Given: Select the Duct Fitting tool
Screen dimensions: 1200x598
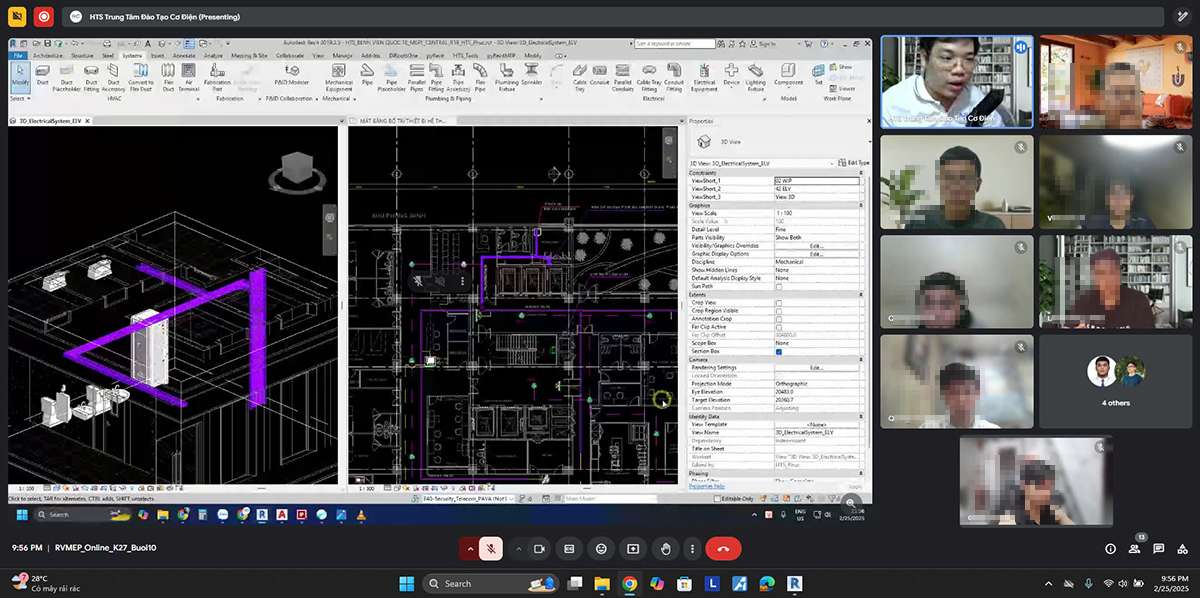Looking at the screenshot, I should 91,78.
